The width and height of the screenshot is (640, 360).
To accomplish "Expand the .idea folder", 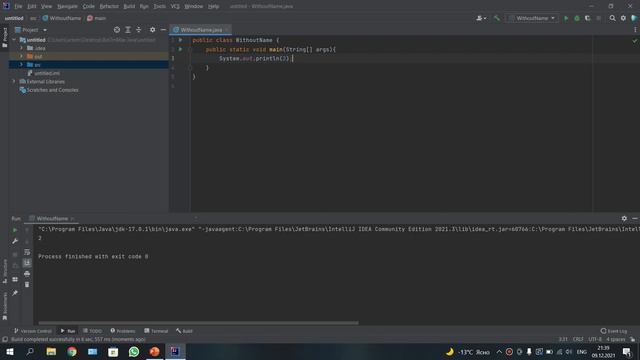I will pos(21,48).
